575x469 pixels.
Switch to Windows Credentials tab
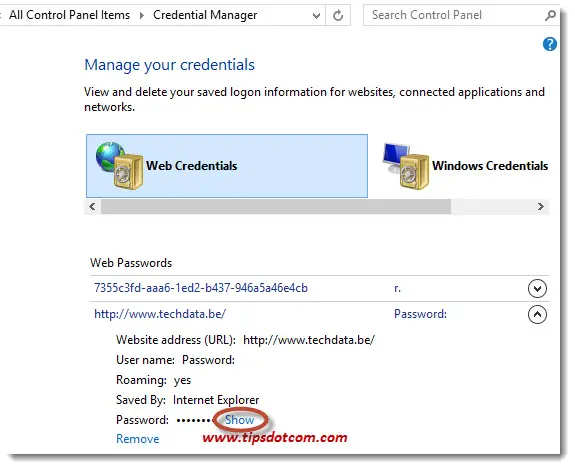[465, 166]
